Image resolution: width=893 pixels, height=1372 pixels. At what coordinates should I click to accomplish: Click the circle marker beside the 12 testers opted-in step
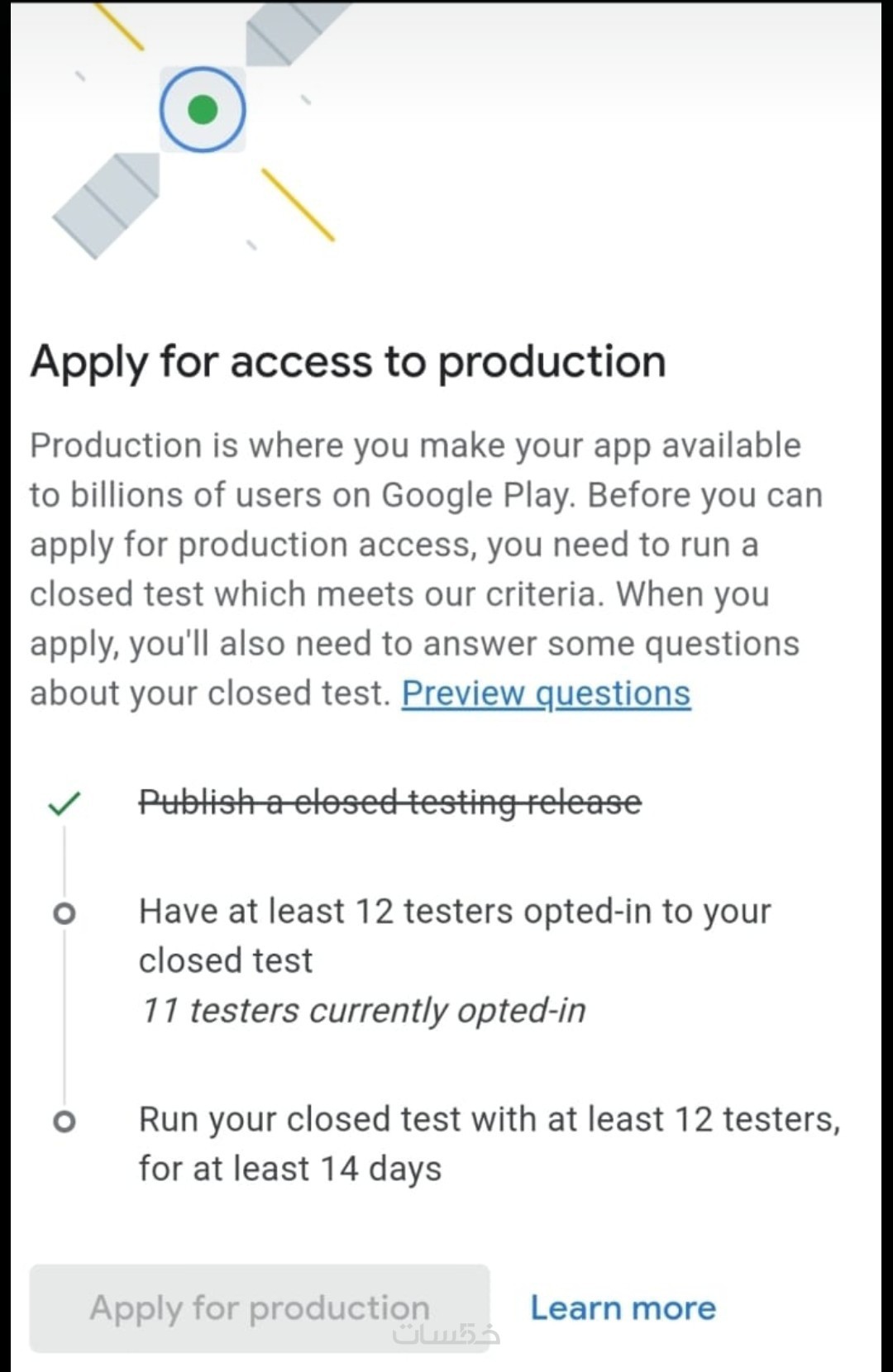64,913
